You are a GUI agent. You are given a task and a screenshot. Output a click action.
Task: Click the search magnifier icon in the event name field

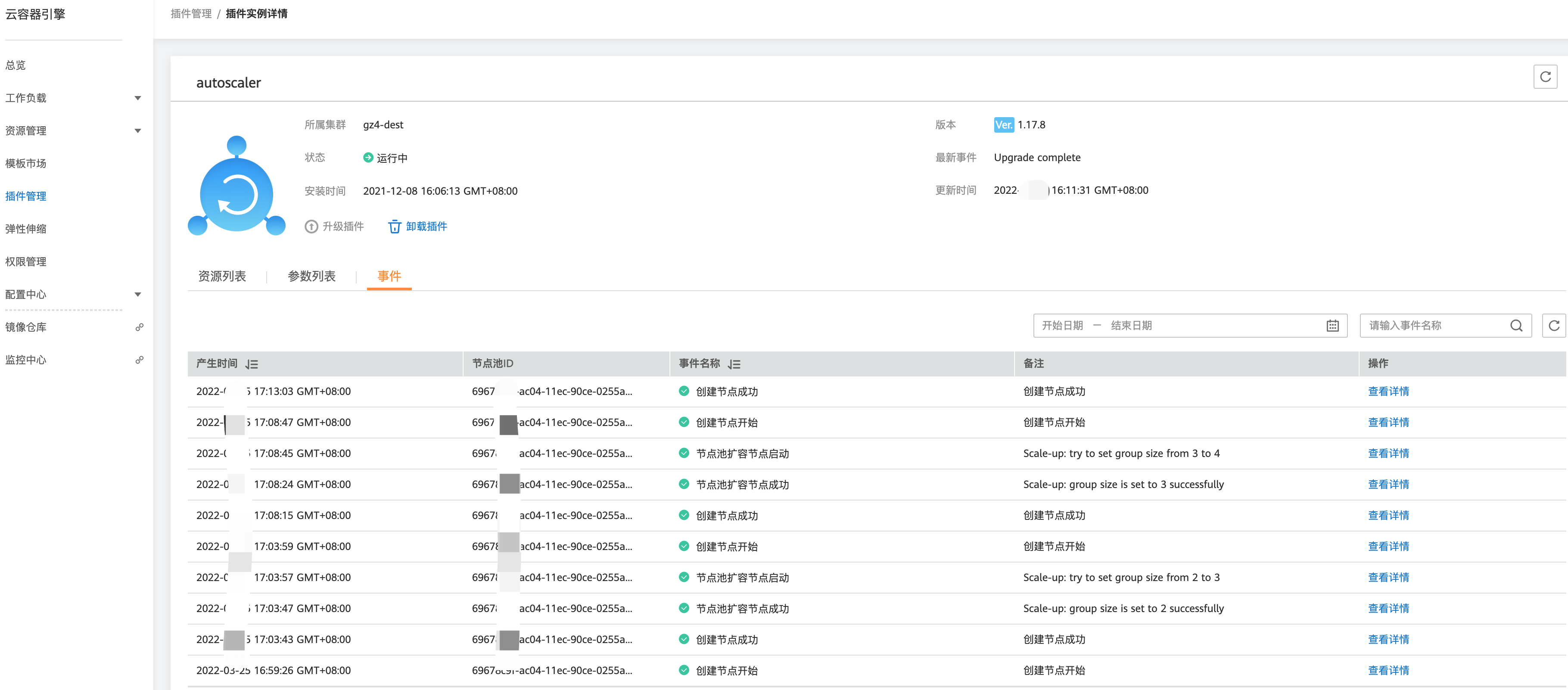coord(1515,326)
